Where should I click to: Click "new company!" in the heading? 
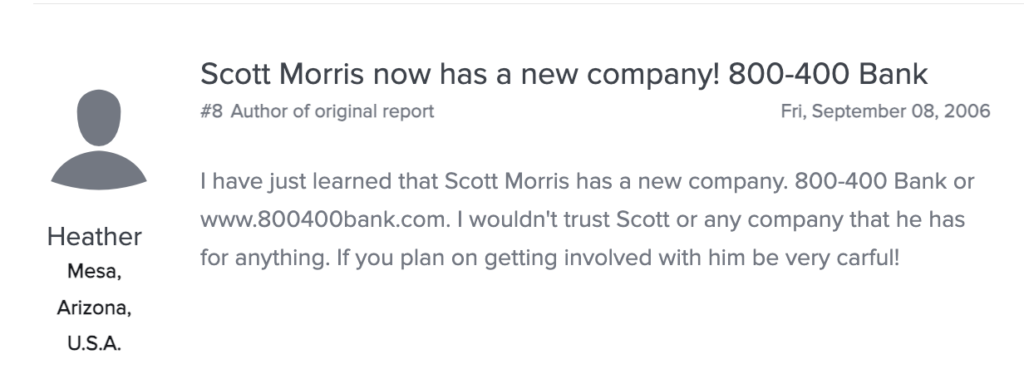coord(620,75)
